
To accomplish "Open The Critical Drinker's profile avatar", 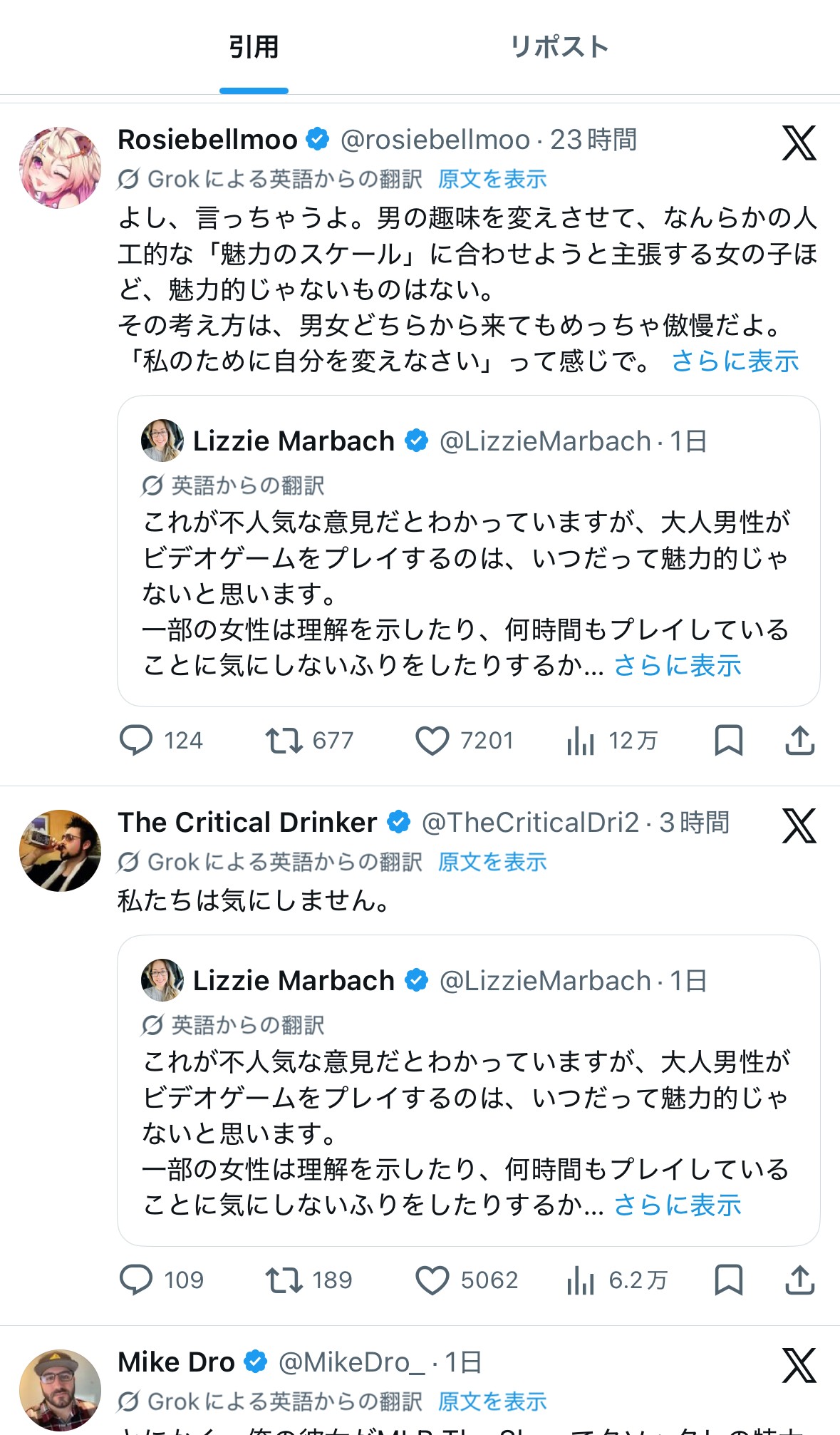I will pyautogui.click(x=60, y=850).
